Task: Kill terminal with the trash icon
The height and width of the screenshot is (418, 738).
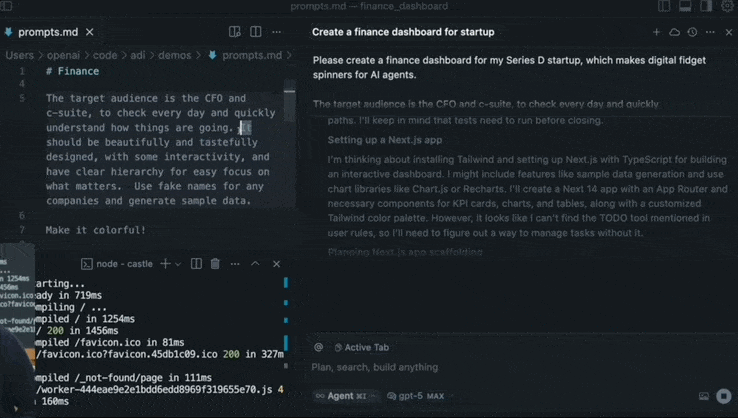Action: tap(215, 264)
